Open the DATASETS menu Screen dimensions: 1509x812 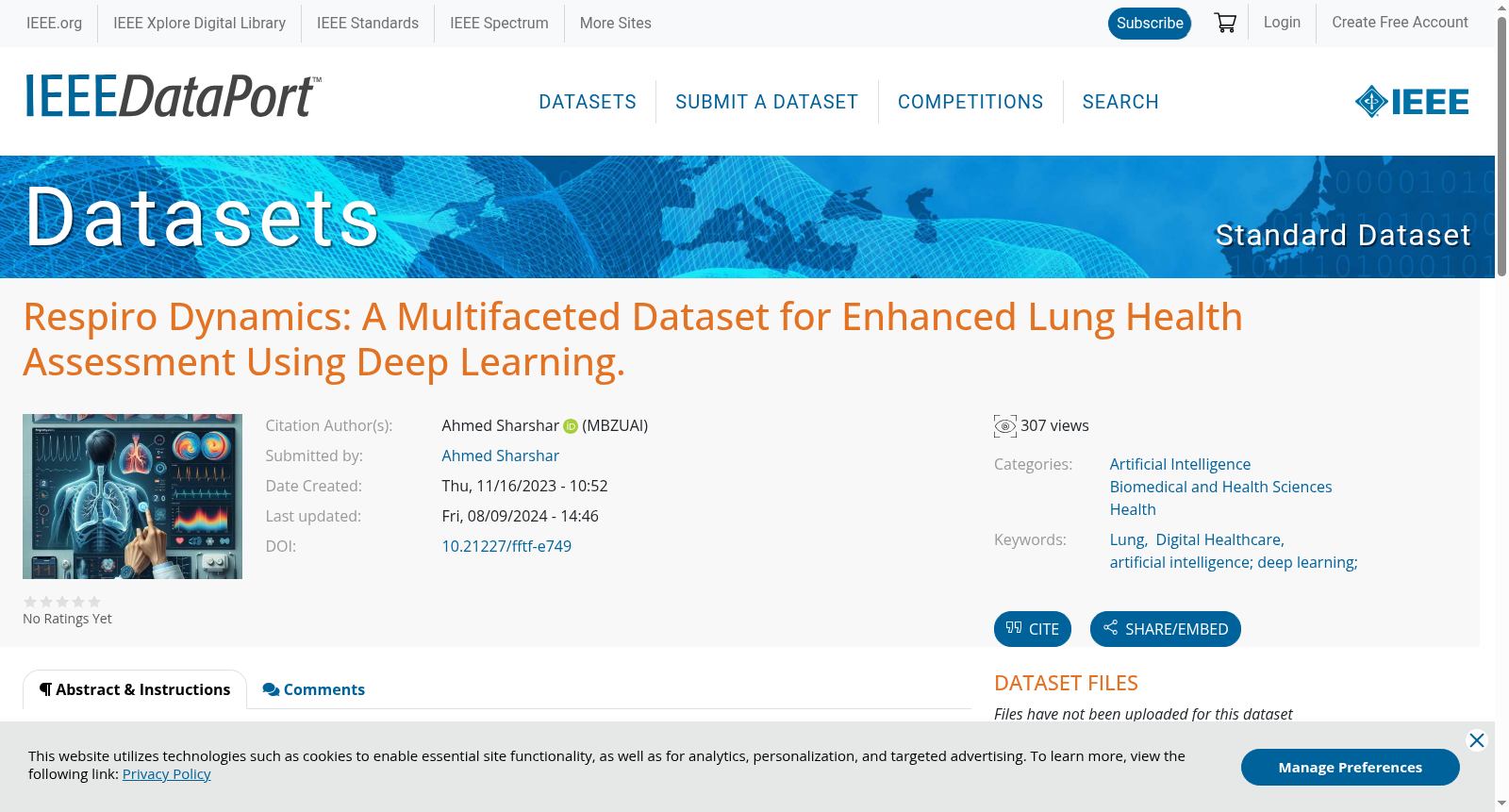[x=588, y=102]
